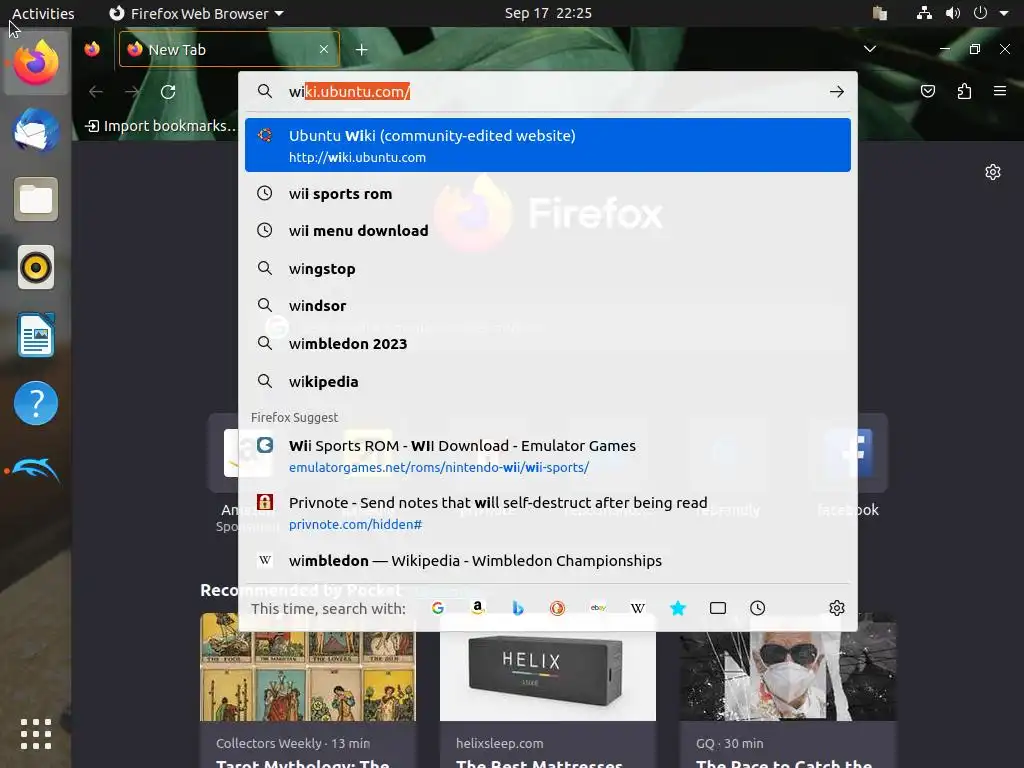Open Privnote self-destruct notes result
1024x768 pixels.
point(547,513)
